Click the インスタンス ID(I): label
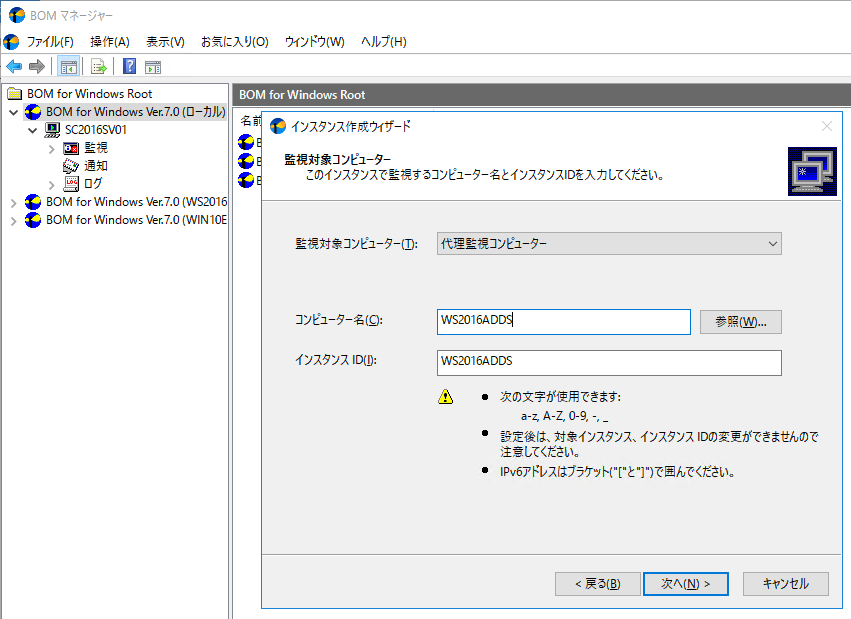The height and width of the screenshot is (619, 851). 336,360
